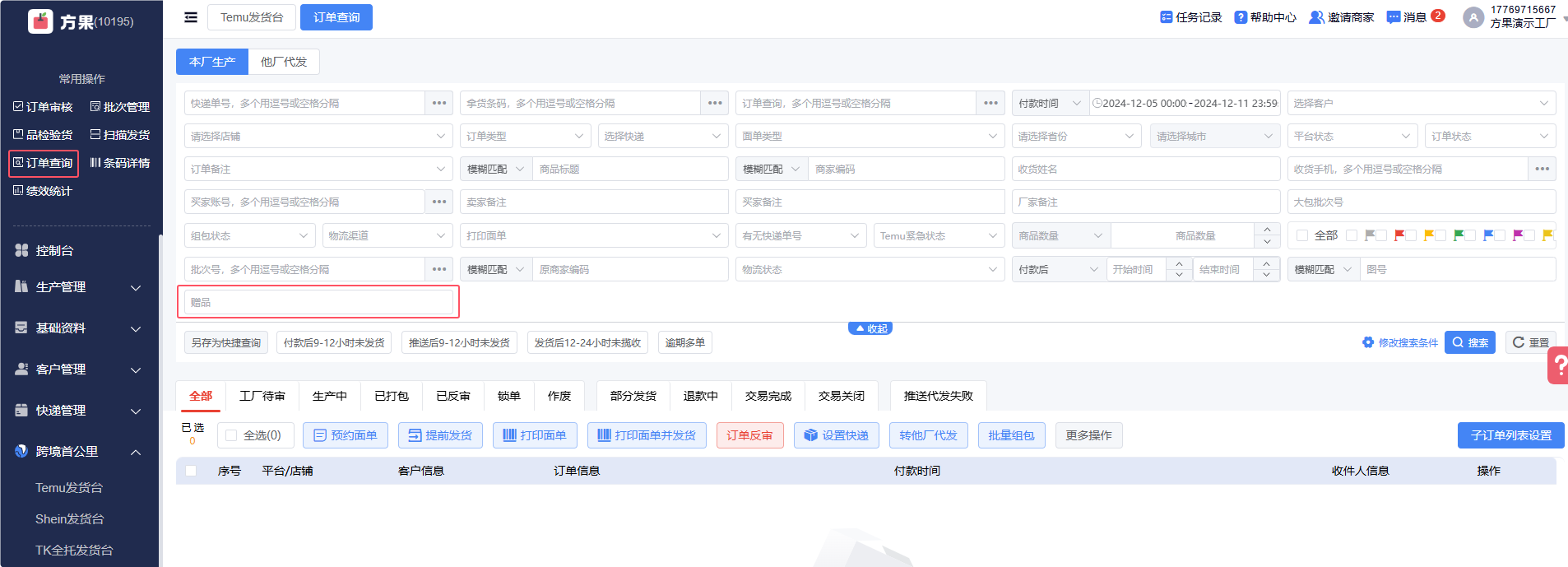Image resolution: width=1568 pixels, height=567 pixels.
Task: Open the 订单类型 dropdown
Action: (524, 136)
